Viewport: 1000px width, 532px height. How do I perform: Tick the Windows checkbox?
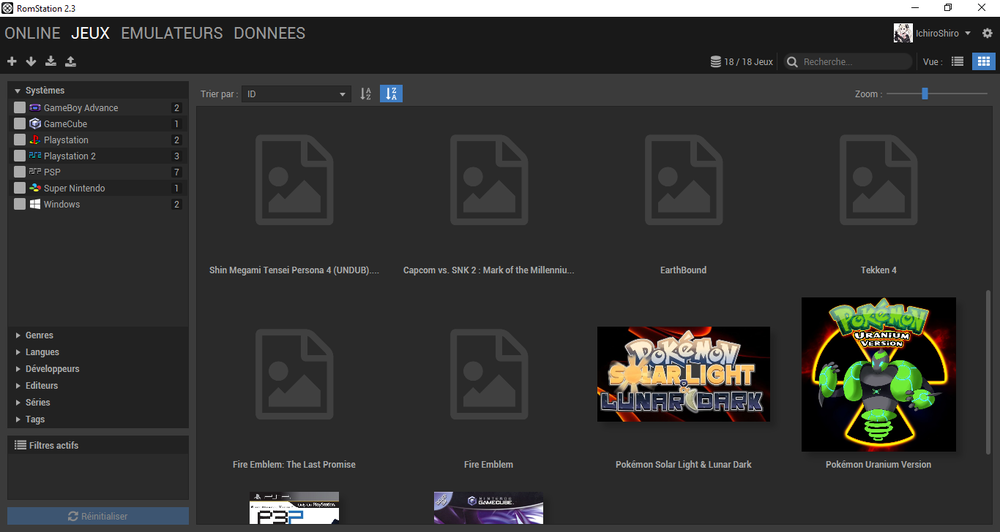coord(20,204)
